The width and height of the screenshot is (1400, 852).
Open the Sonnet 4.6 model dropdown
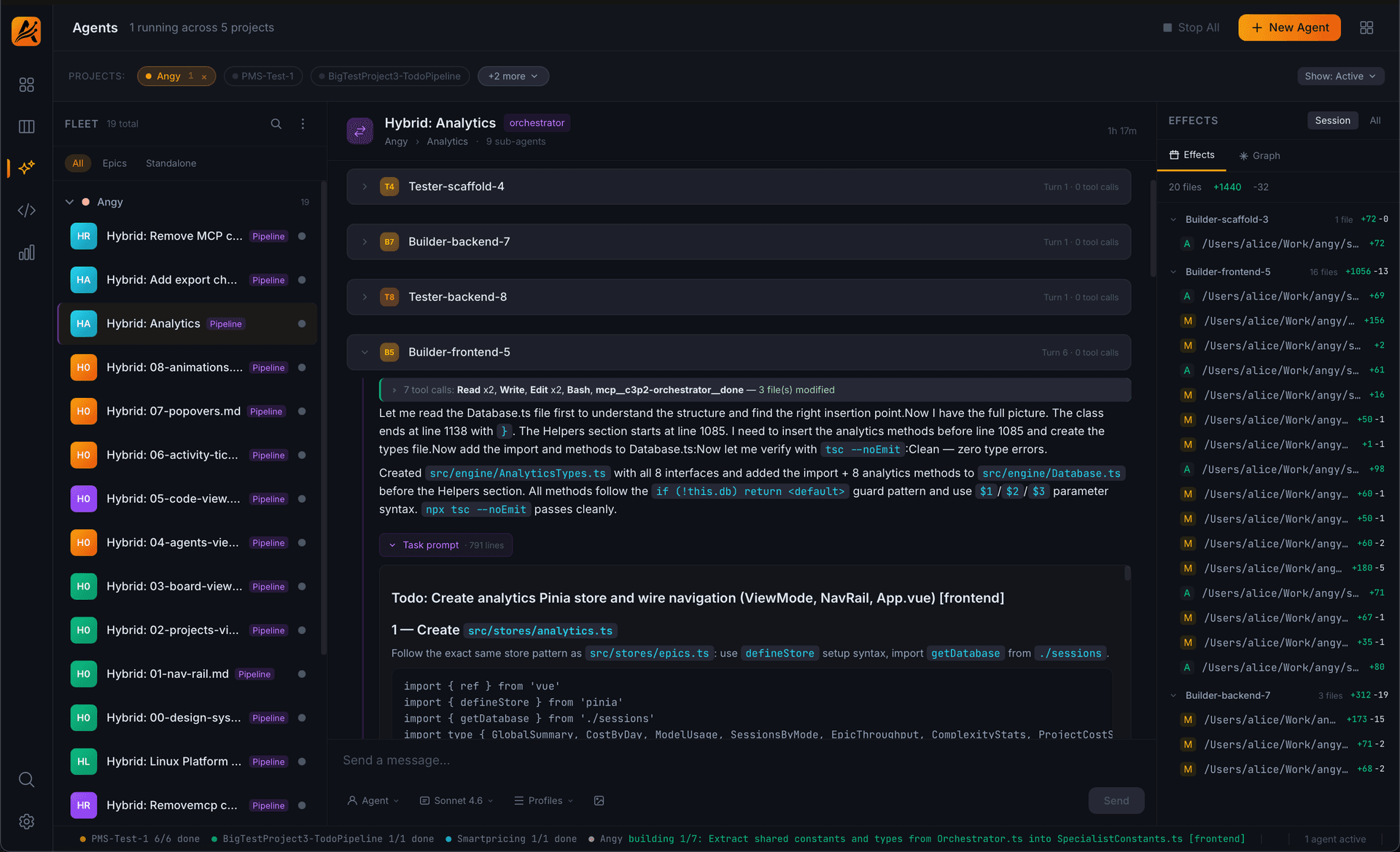point(457,800)
